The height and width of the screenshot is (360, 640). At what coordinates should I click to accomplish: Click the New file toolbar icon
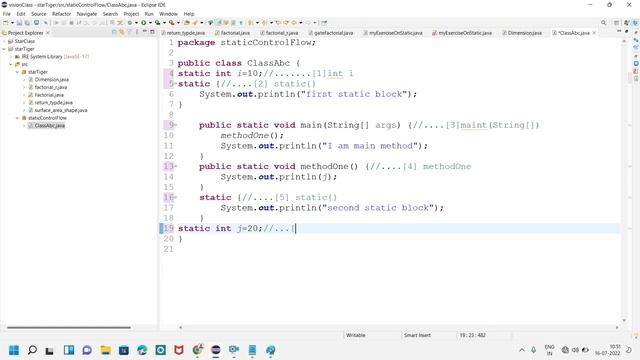(x=6, y=23)
